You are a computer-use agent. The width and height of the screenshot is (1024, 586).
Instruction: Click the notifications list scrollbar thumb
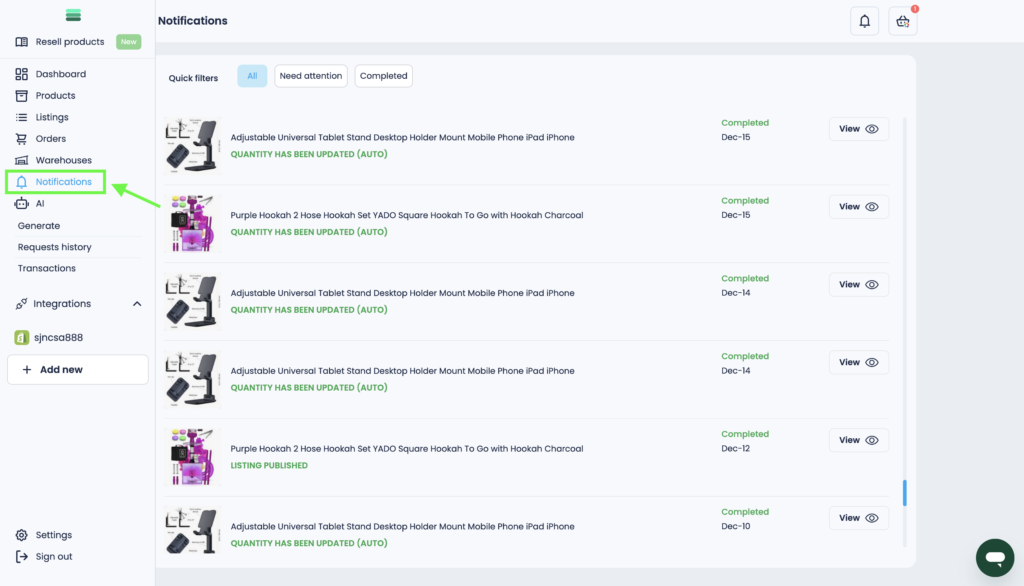coord(905,492)
